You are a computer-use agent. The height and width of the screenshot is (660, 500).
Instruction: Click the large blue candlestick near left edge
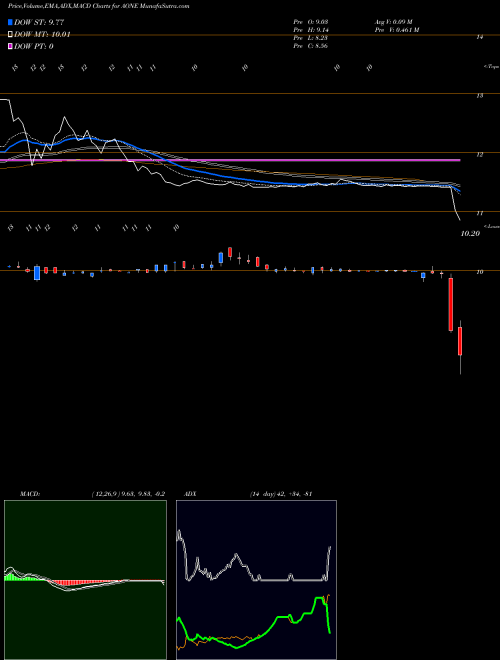click(x=37, y=273)
